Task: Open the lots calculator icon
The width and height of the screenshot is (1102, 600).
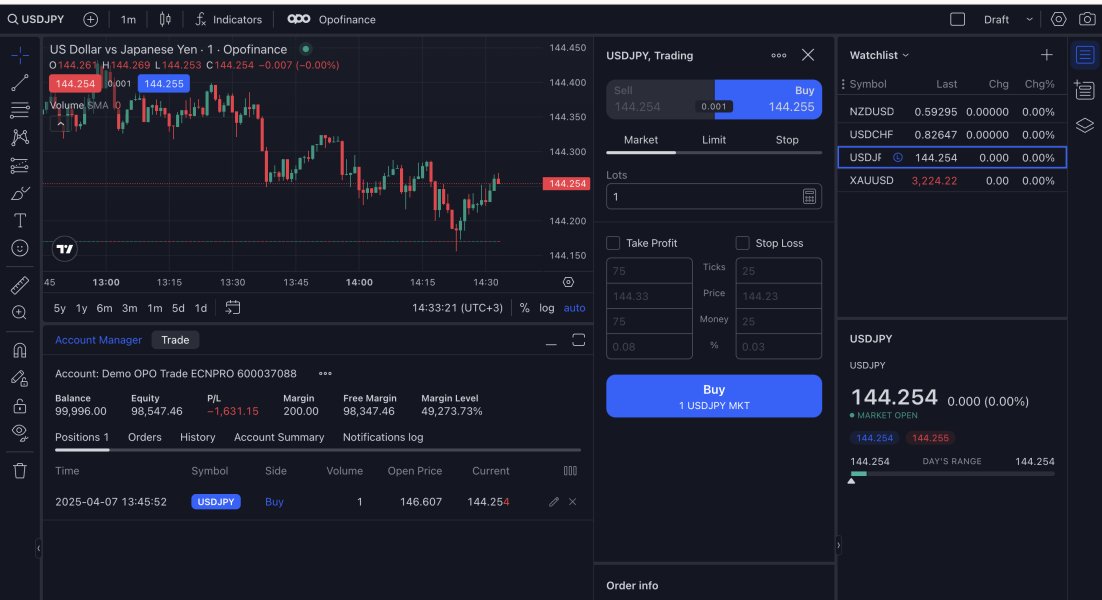Action: (x=809, y=197)
